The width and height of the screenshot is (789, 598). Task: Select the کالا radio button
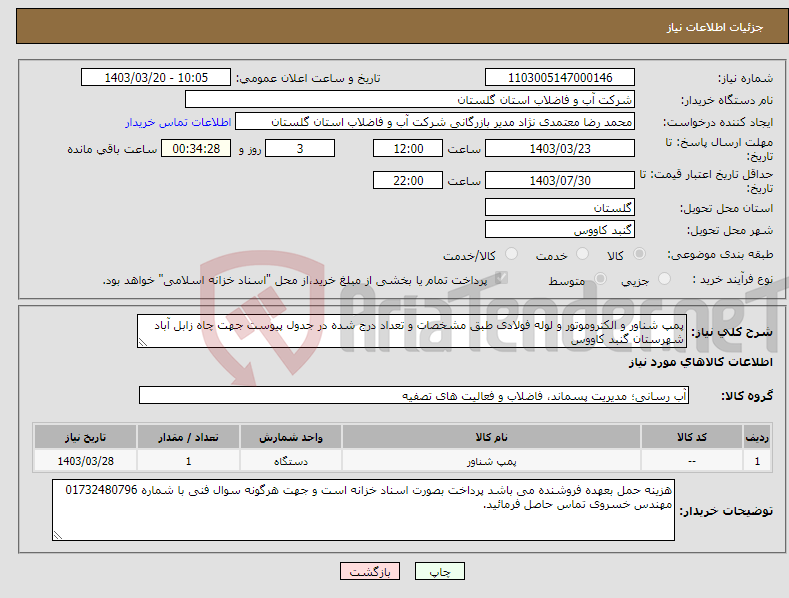640,254
